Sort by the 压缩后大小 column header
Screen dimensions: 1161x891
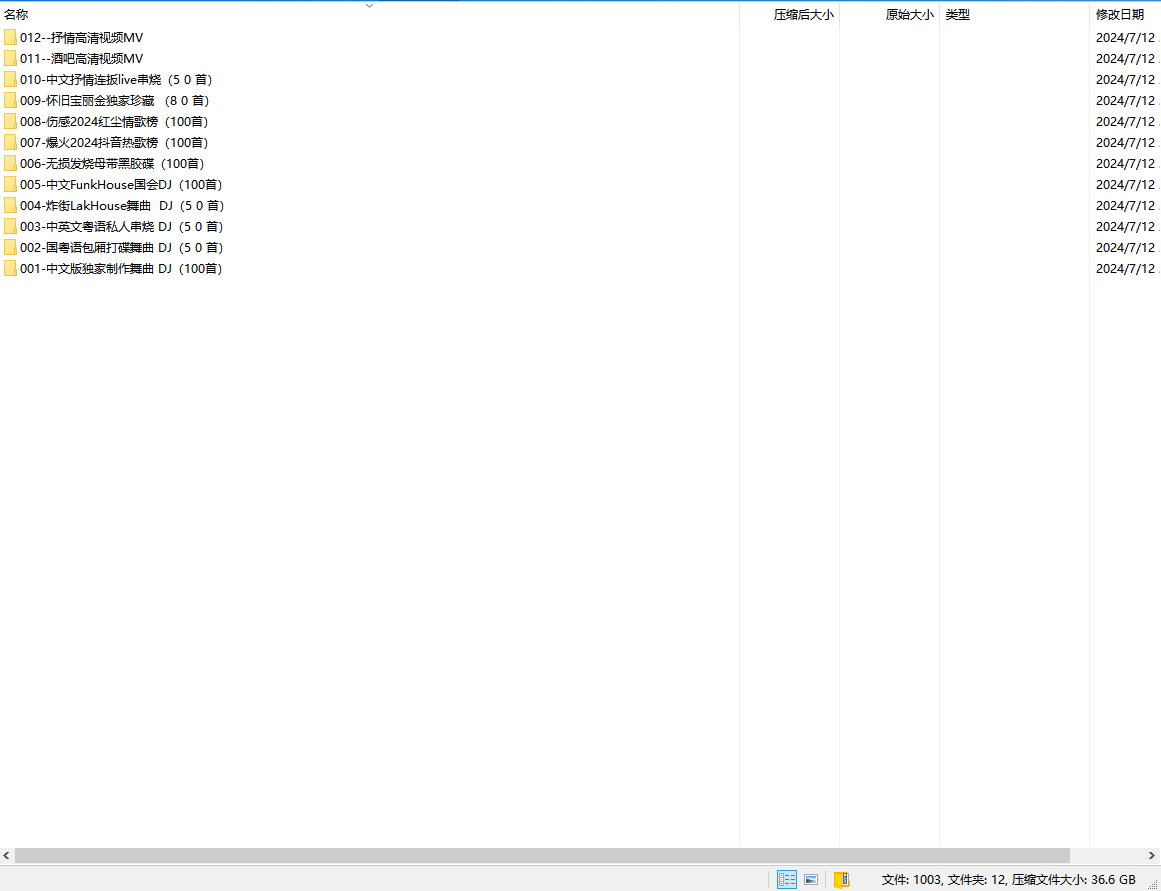tap(803, 15)
